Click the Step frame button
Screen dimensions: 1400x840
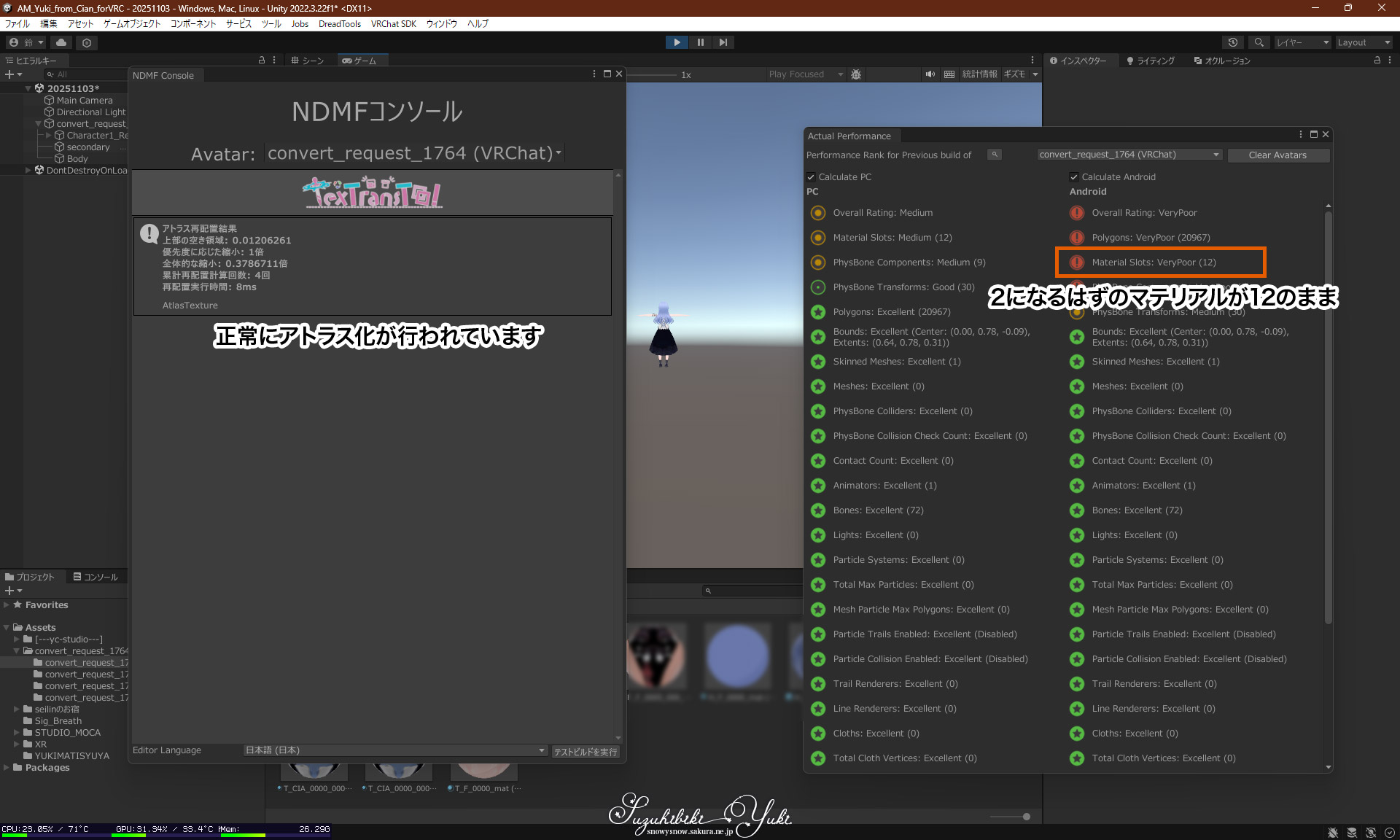(723, 42)
